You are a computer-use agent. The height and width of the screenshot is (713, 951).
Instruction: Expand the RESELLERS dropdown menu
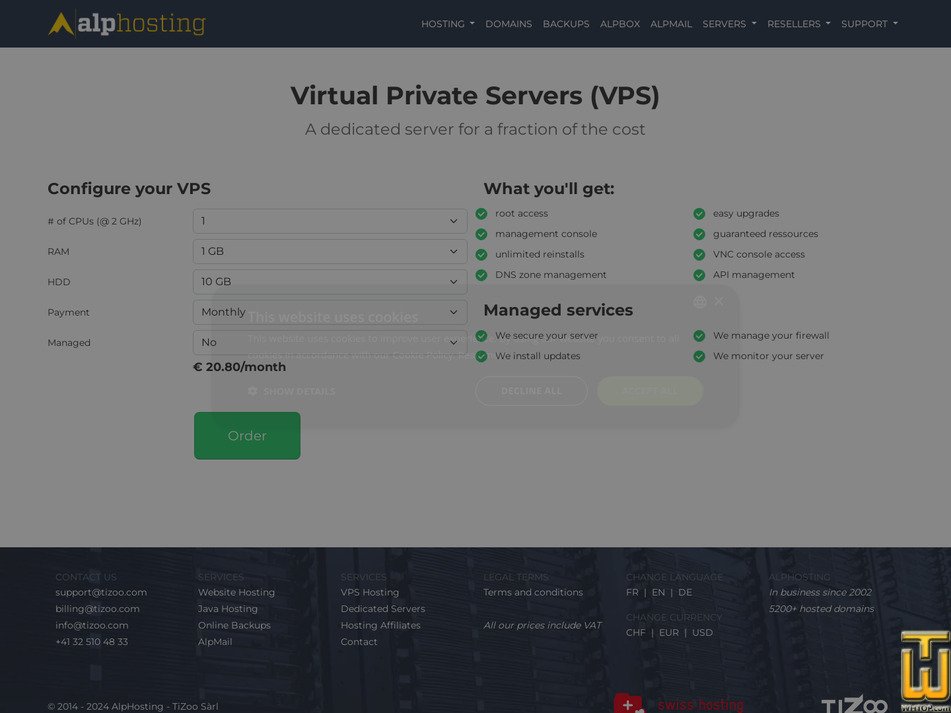[798, 24]
